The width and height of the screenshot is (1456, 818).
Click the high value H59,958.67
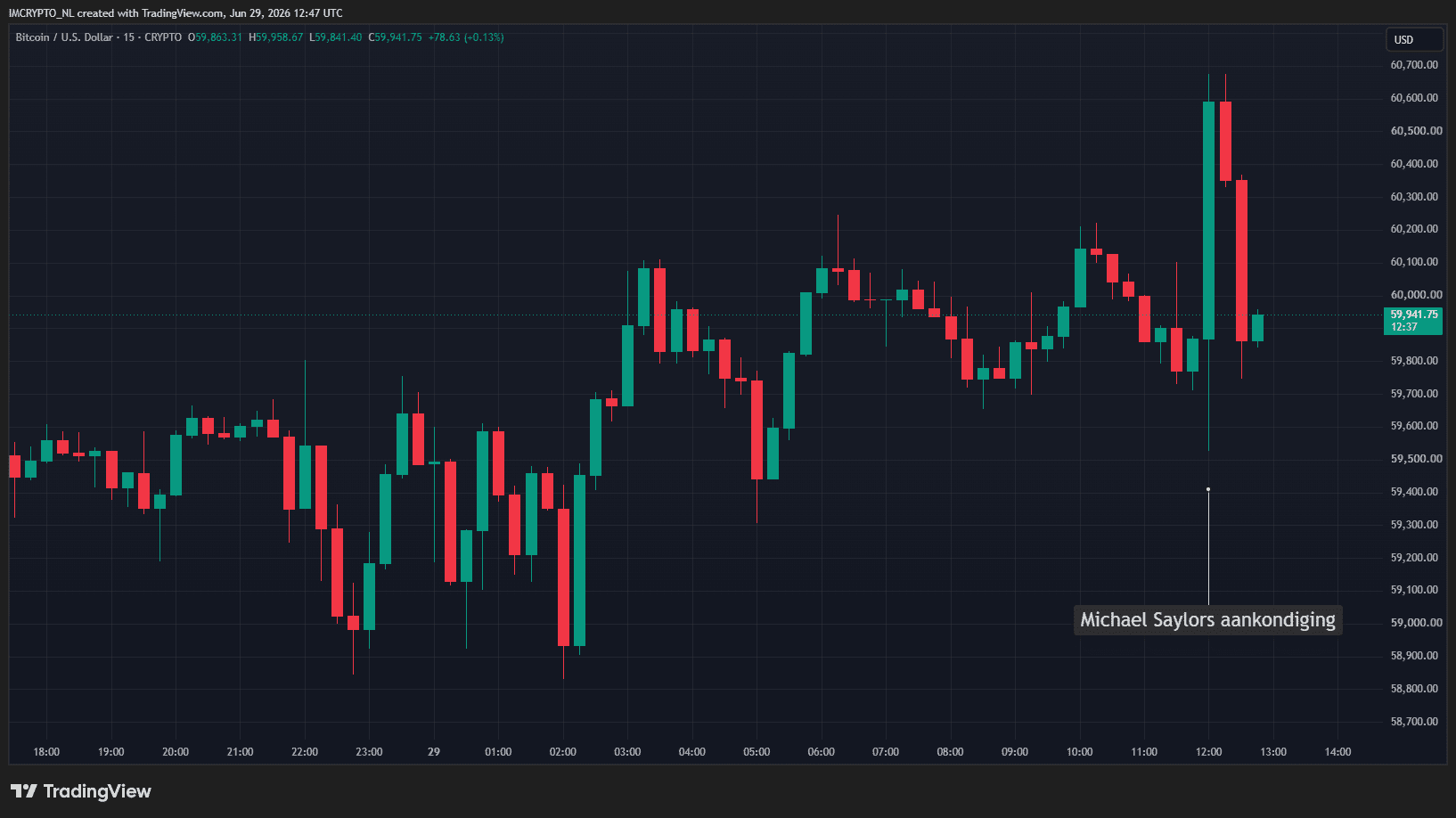[x=276, y=37]
